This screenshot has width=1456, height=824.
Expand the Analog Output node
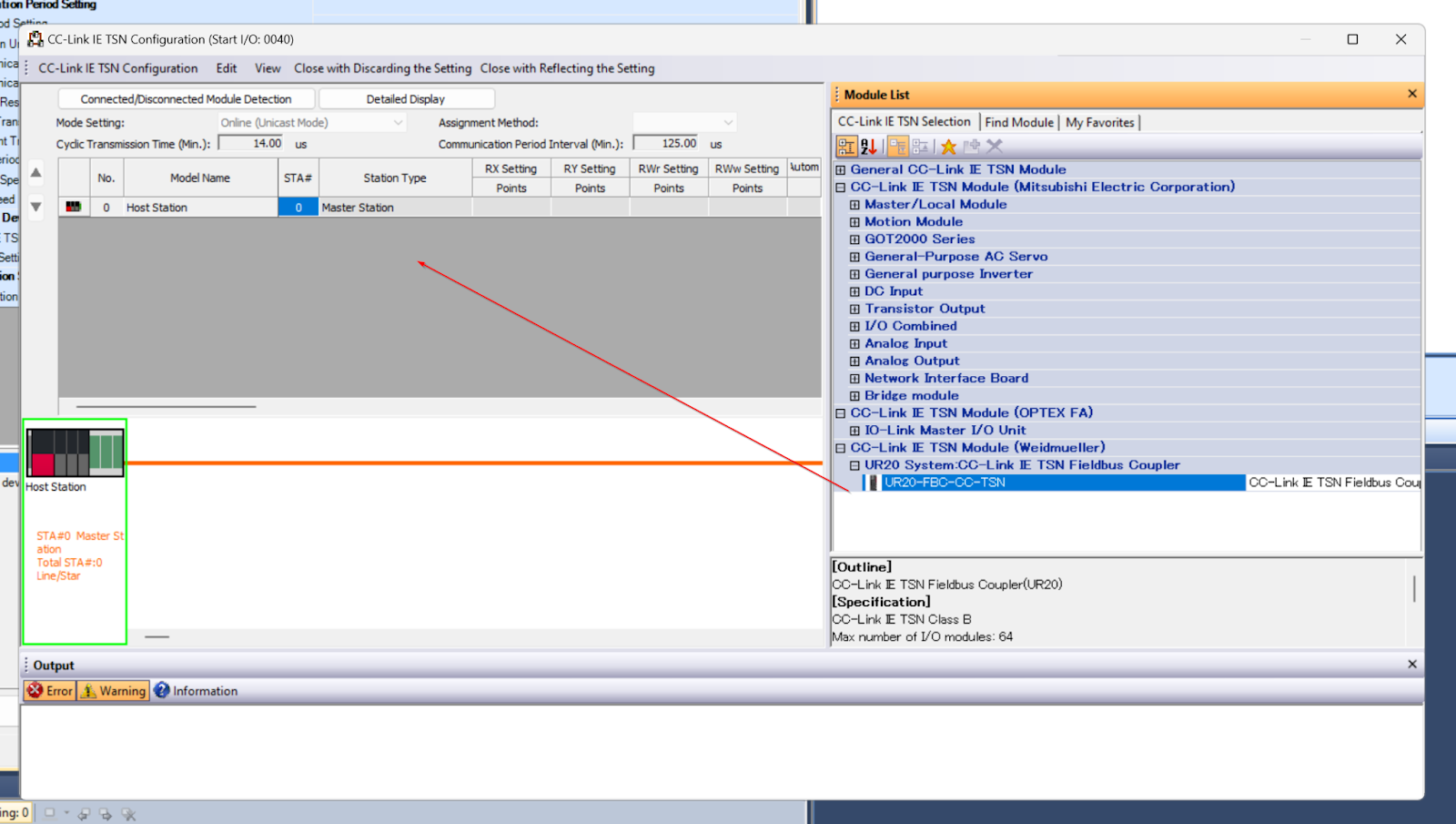[x=854, y=361]
